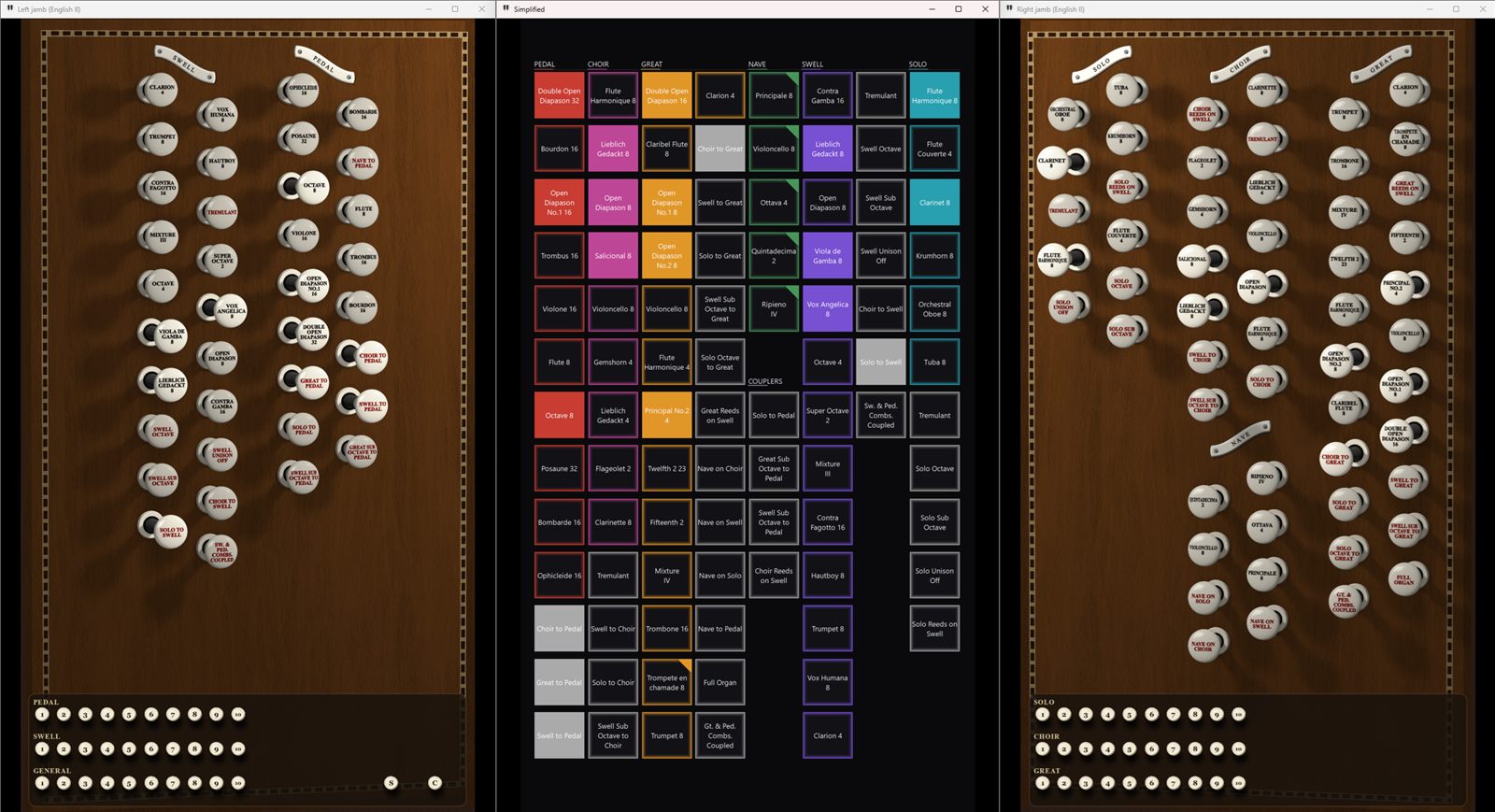
Task: Pull the Tuba knob on the right jamb
Action: pos(1121,89)
